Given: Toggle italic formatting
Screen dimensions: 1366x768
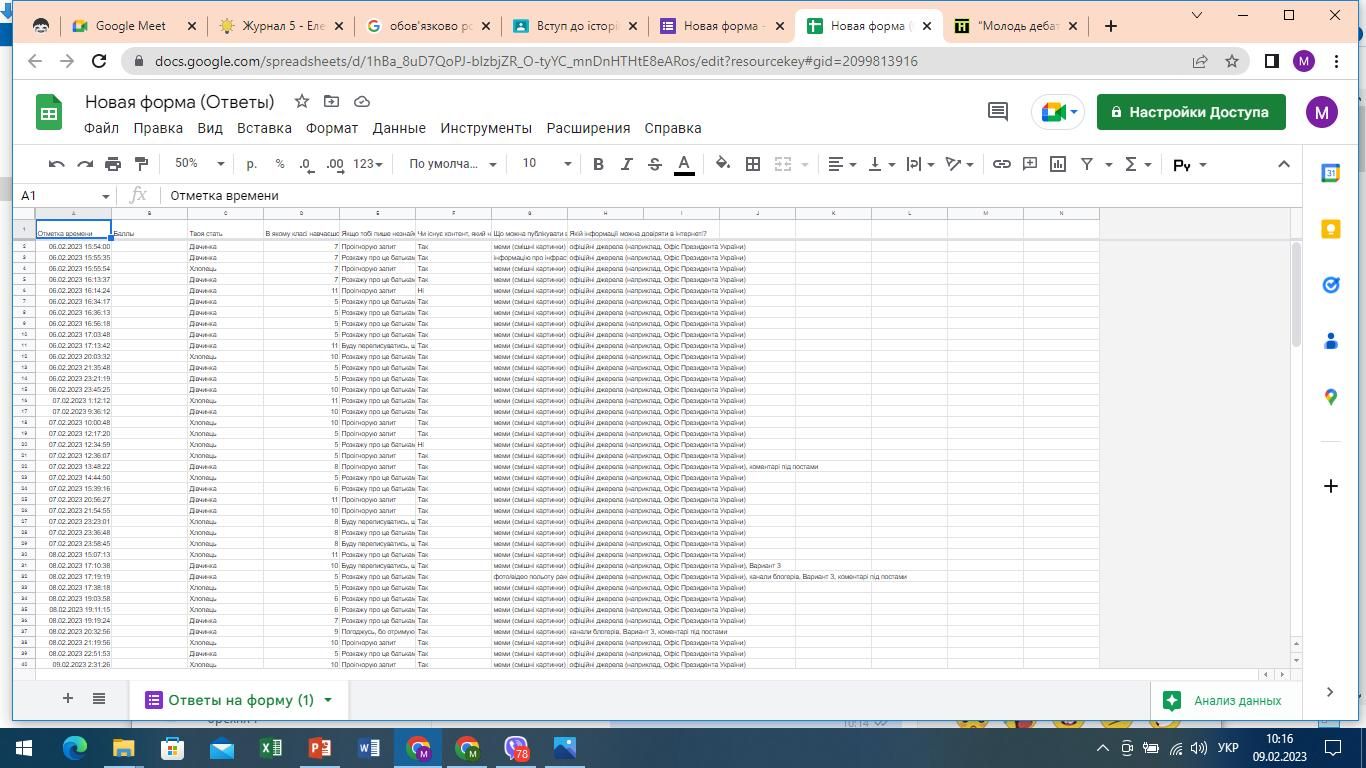Looking at the screenshot, I should point(626,164).
